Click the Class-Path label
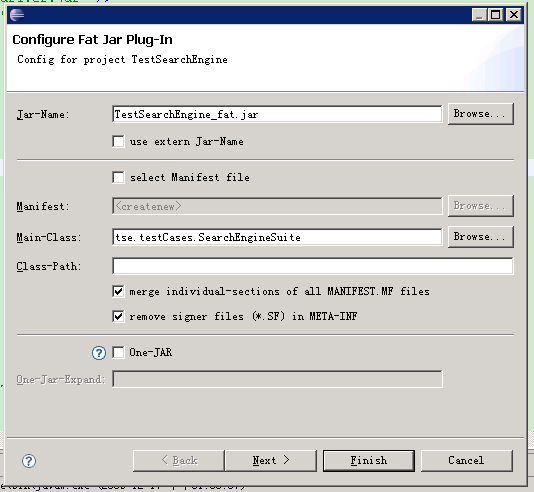 [49, 266]
